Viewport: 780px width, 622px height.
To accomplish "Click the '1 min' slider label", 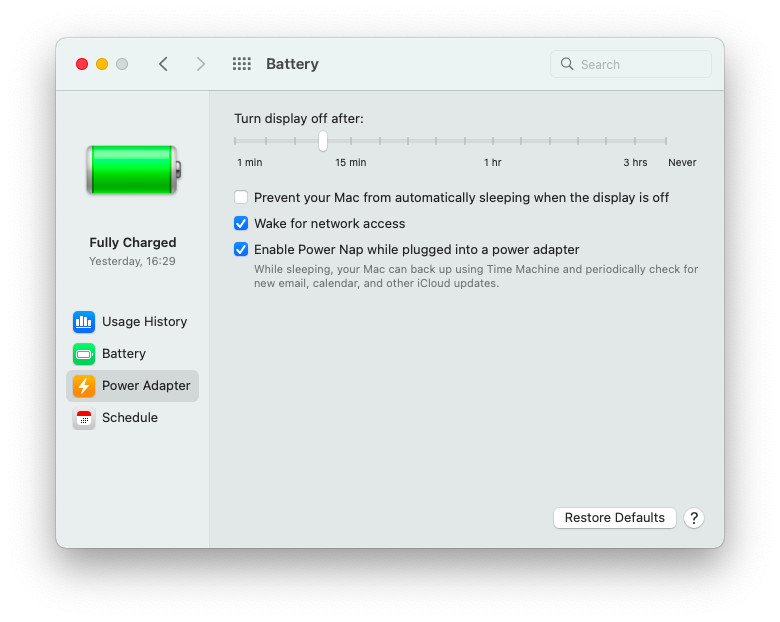I will coord(250,162).
